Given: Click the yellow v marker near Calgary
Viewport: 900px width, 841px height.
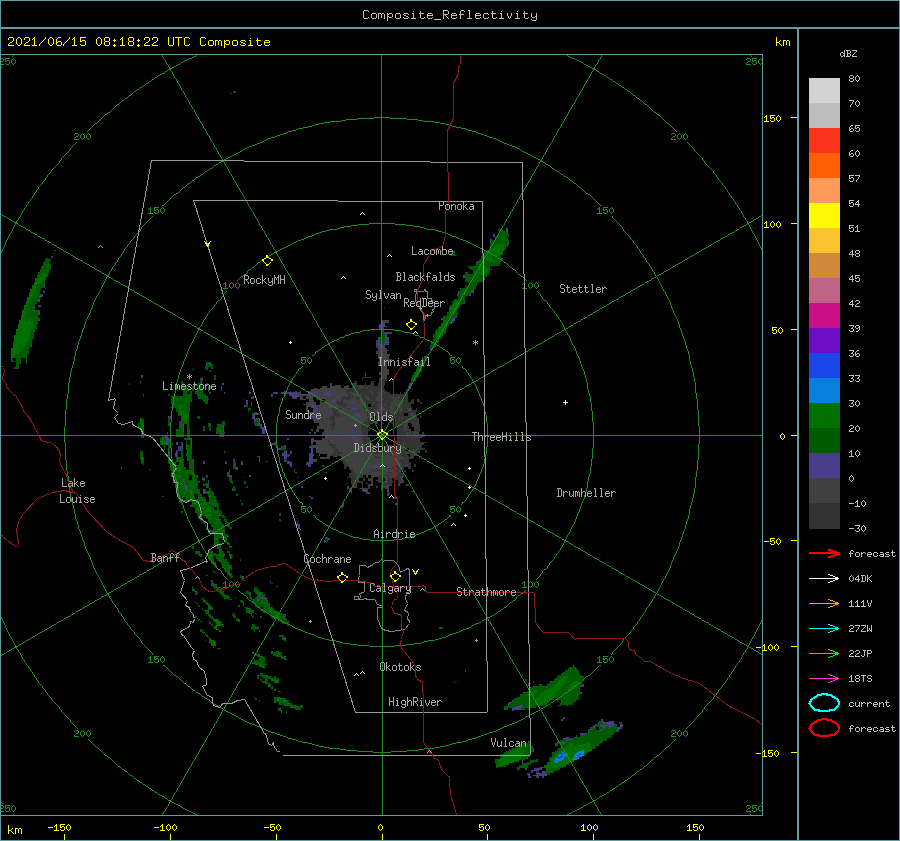Looking at the screenshot, I should pyautogui.click(x=416, y=572).
